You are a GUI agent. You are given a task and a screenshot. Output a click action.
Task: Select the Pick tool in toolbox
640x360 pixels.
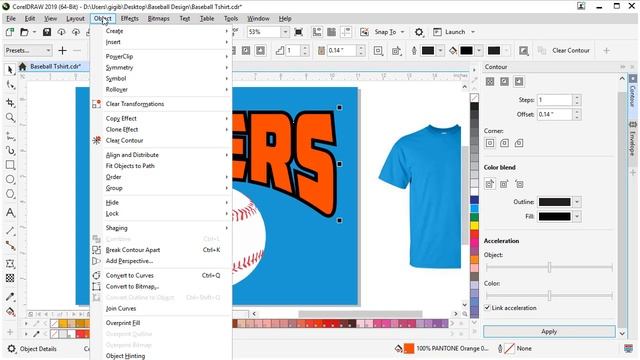click(10, 70)
